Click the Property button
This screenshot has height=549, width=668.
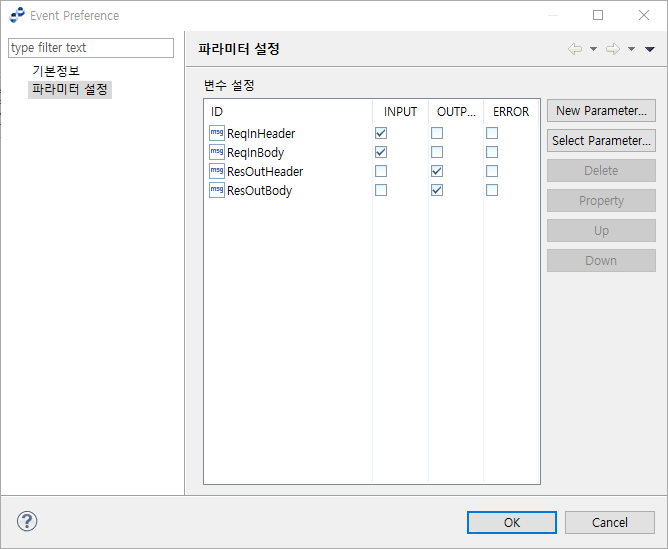coord(601,201)
